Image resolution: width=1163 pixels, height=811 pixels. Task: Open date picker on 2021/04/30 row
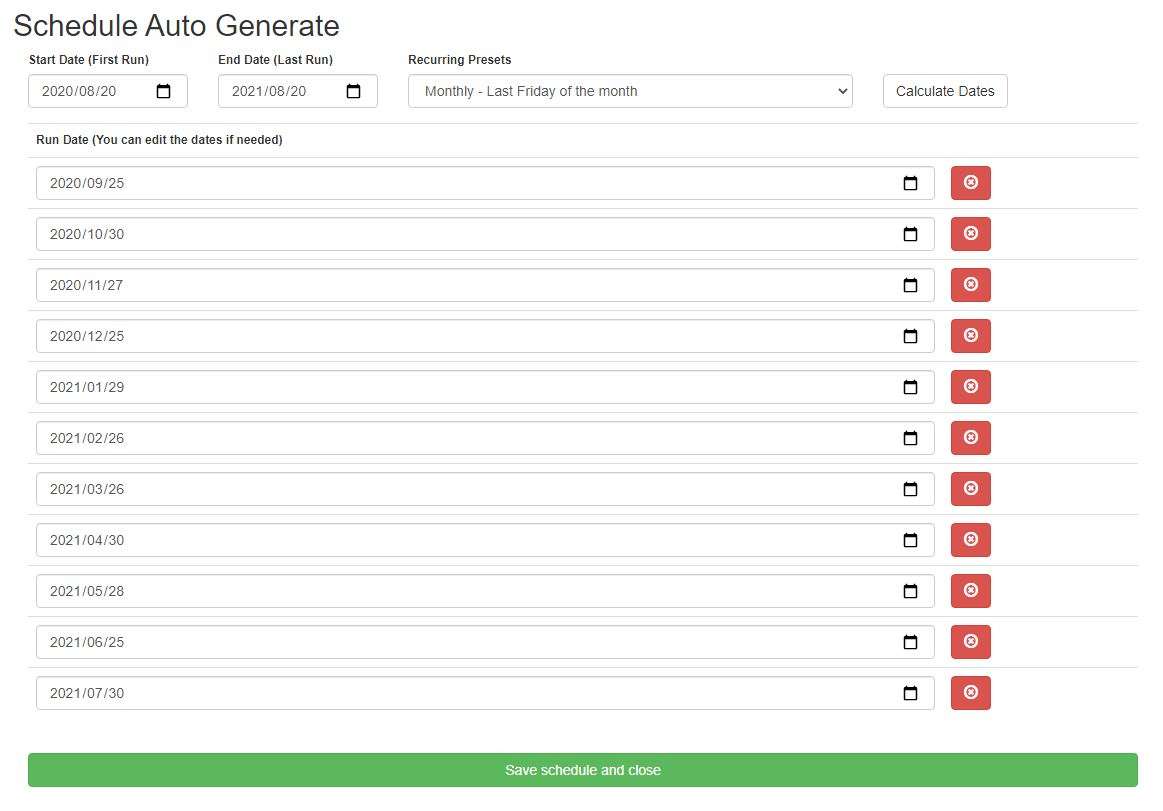tap(910, 540)
